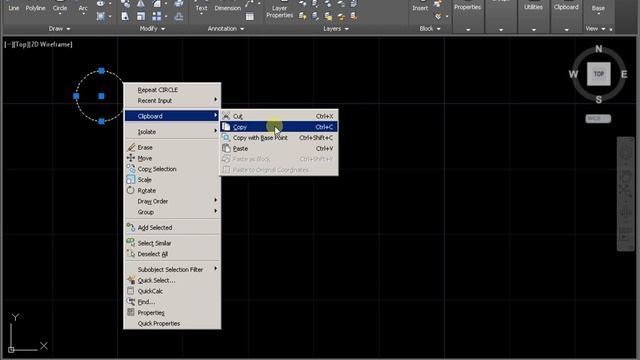Expand the Group submenu

tap(172, 212)
